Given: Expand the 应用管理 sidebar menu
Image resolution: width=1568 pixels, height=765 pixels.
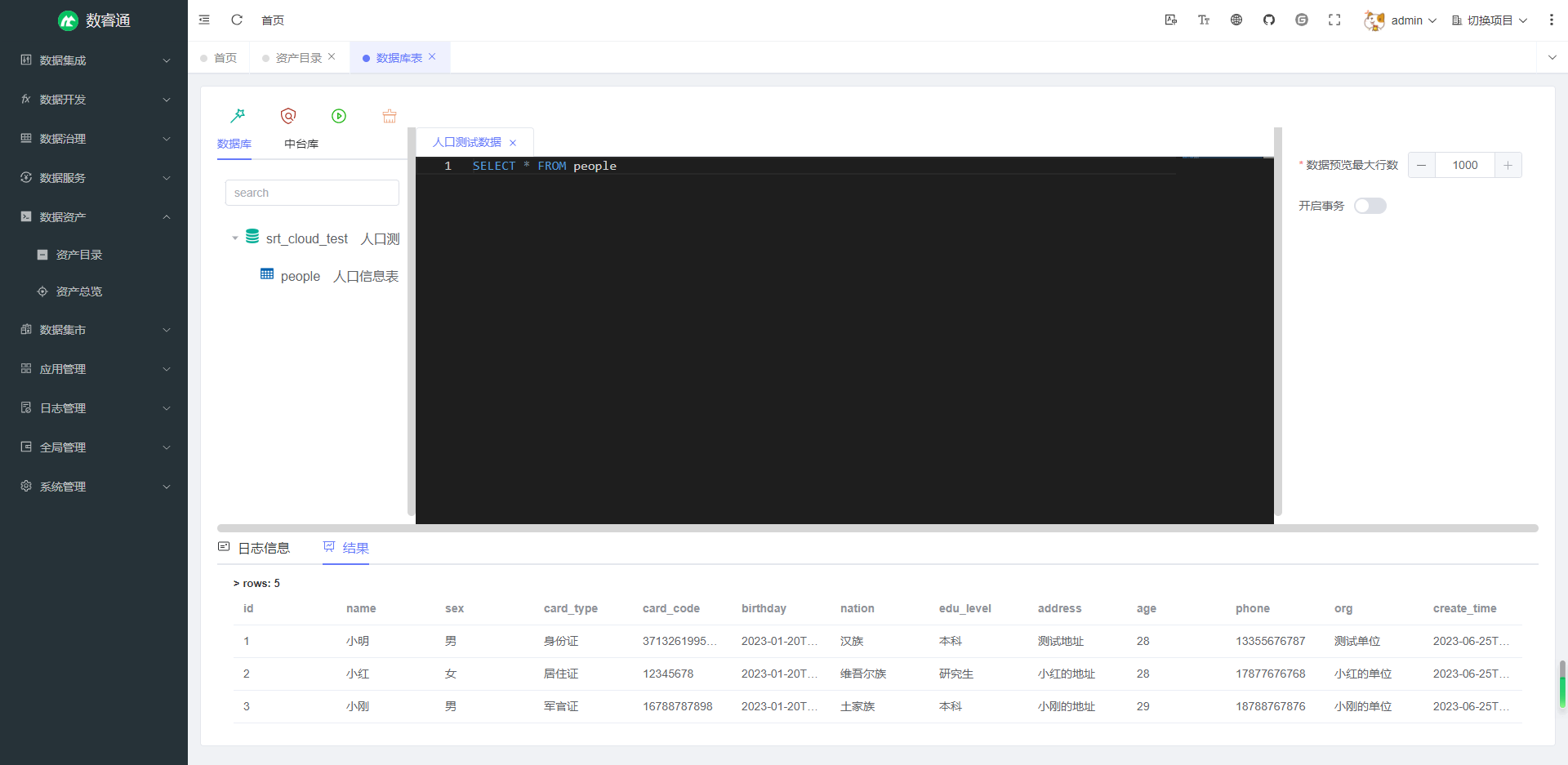Looking at the screenshot, I should click(94, 369).
